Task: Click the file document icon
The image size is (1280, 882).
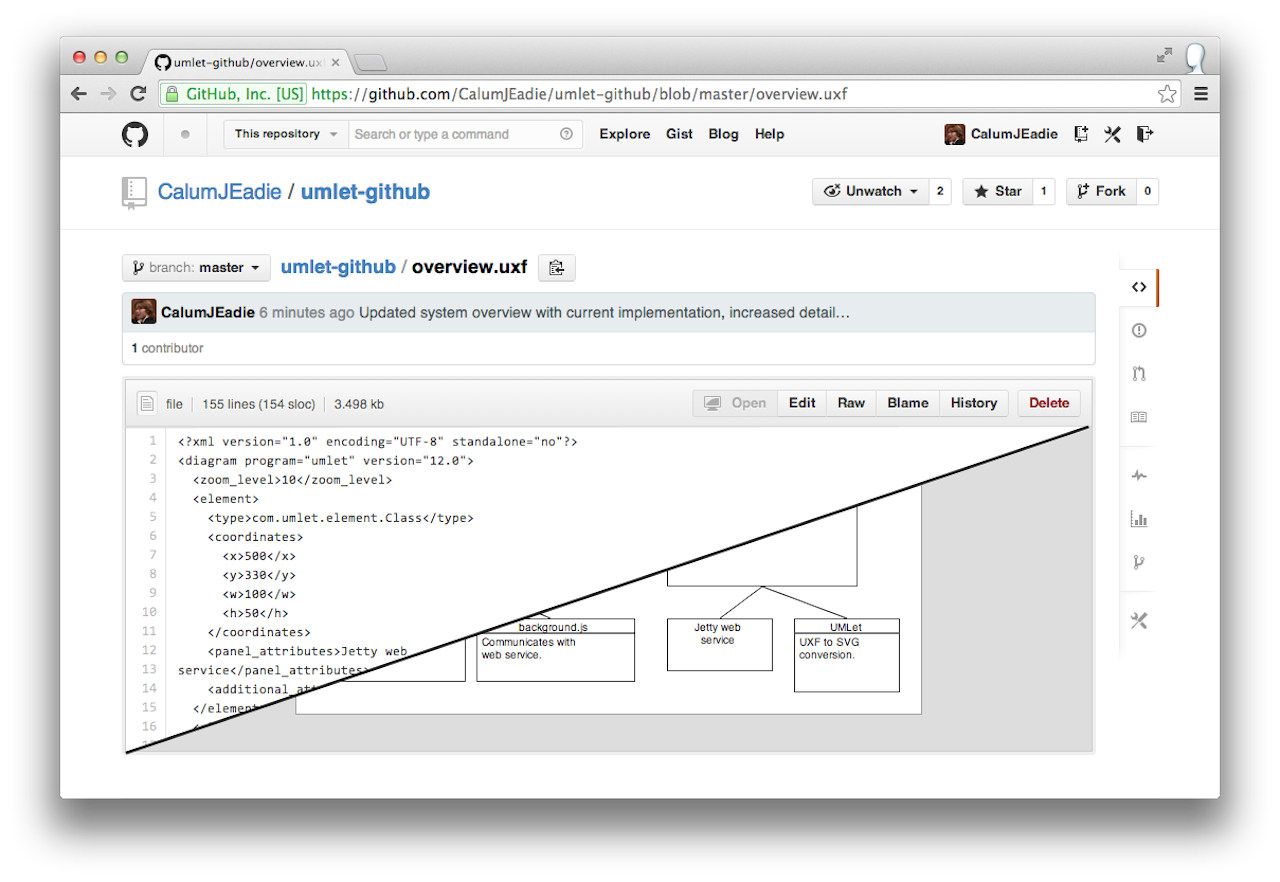Action: [x=147, y=403]
